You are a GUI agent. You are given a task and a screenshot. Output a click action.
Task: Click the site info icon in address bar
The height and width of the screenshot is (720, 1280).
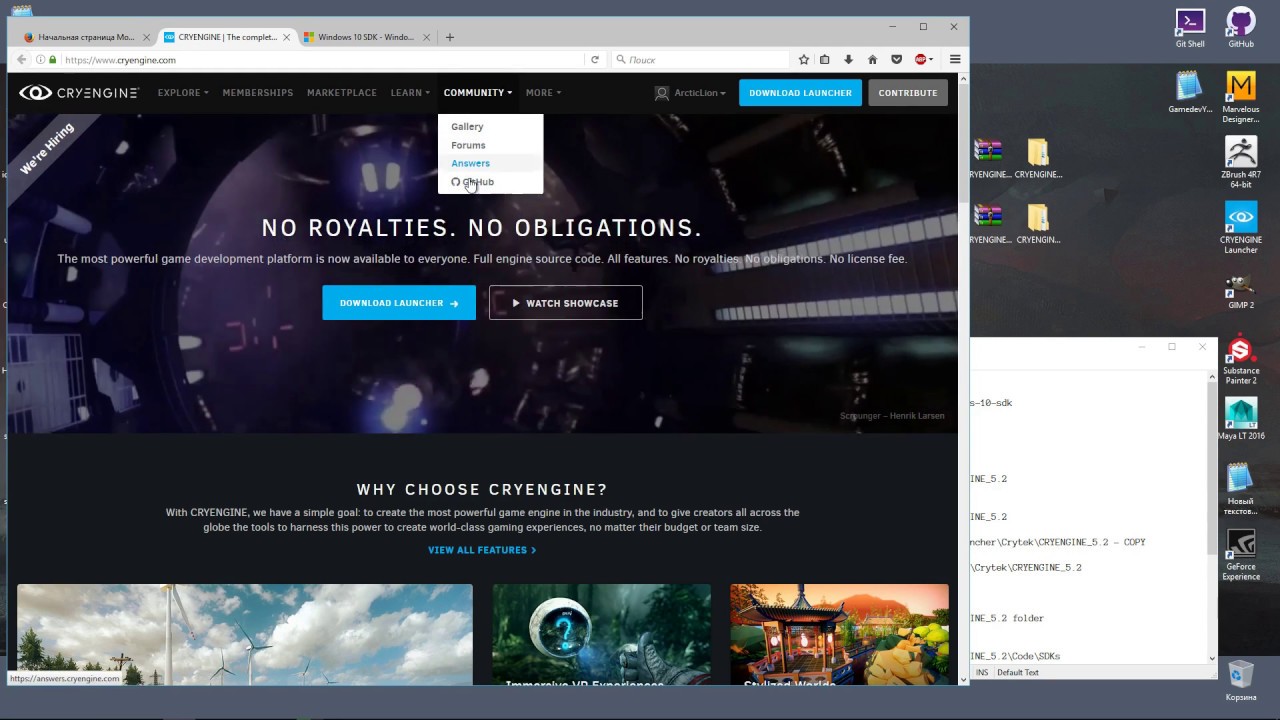[x=40, y=60]
